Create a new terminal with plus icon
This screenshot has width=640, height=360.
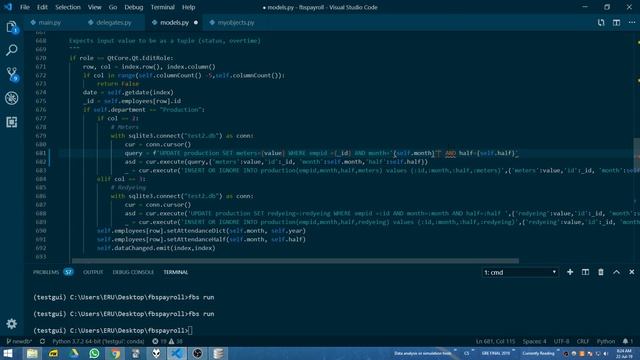[570, 272]
